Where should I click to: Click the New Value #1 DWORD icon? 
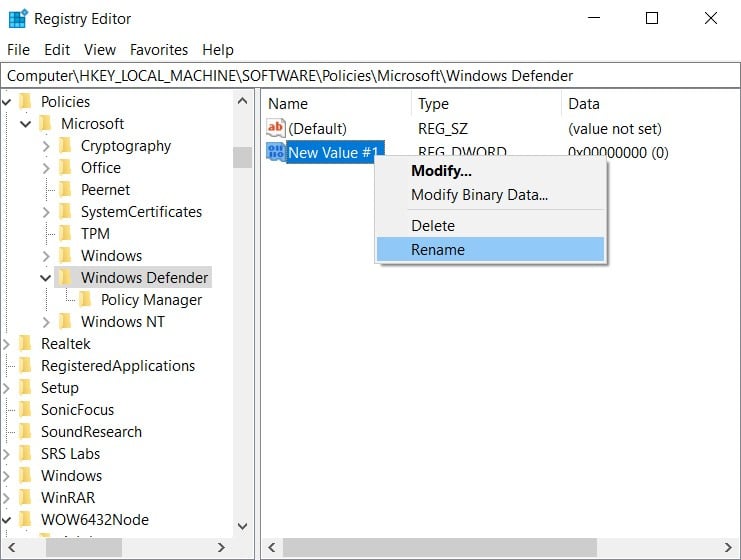(x=276, y=152)
